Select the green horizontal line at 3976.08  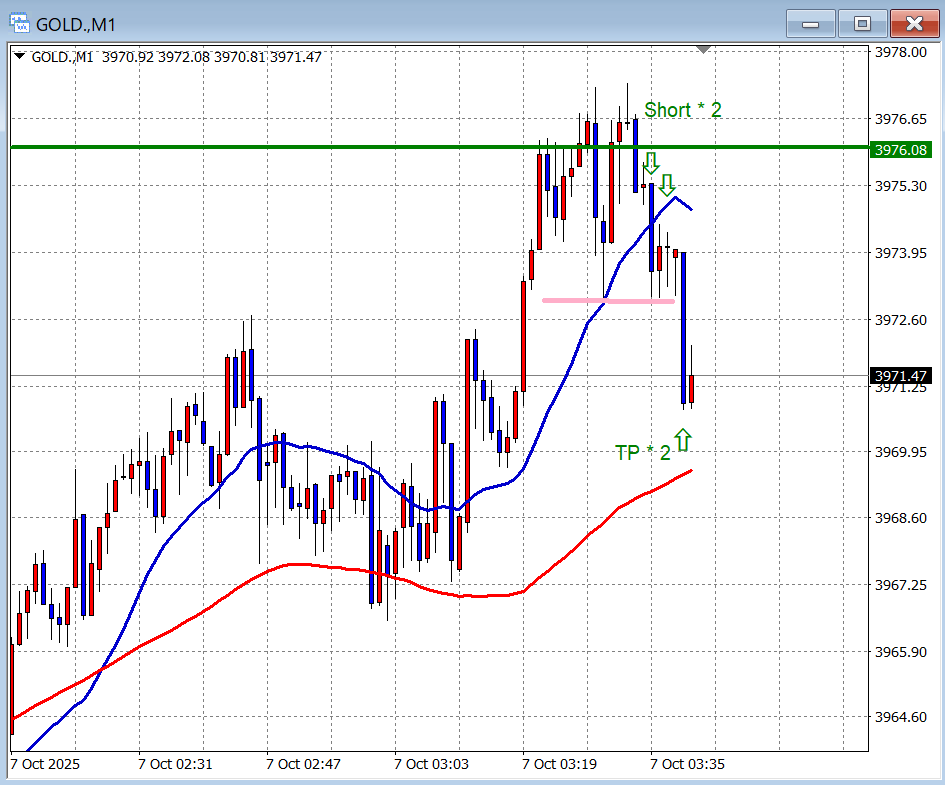pos(300,148)
